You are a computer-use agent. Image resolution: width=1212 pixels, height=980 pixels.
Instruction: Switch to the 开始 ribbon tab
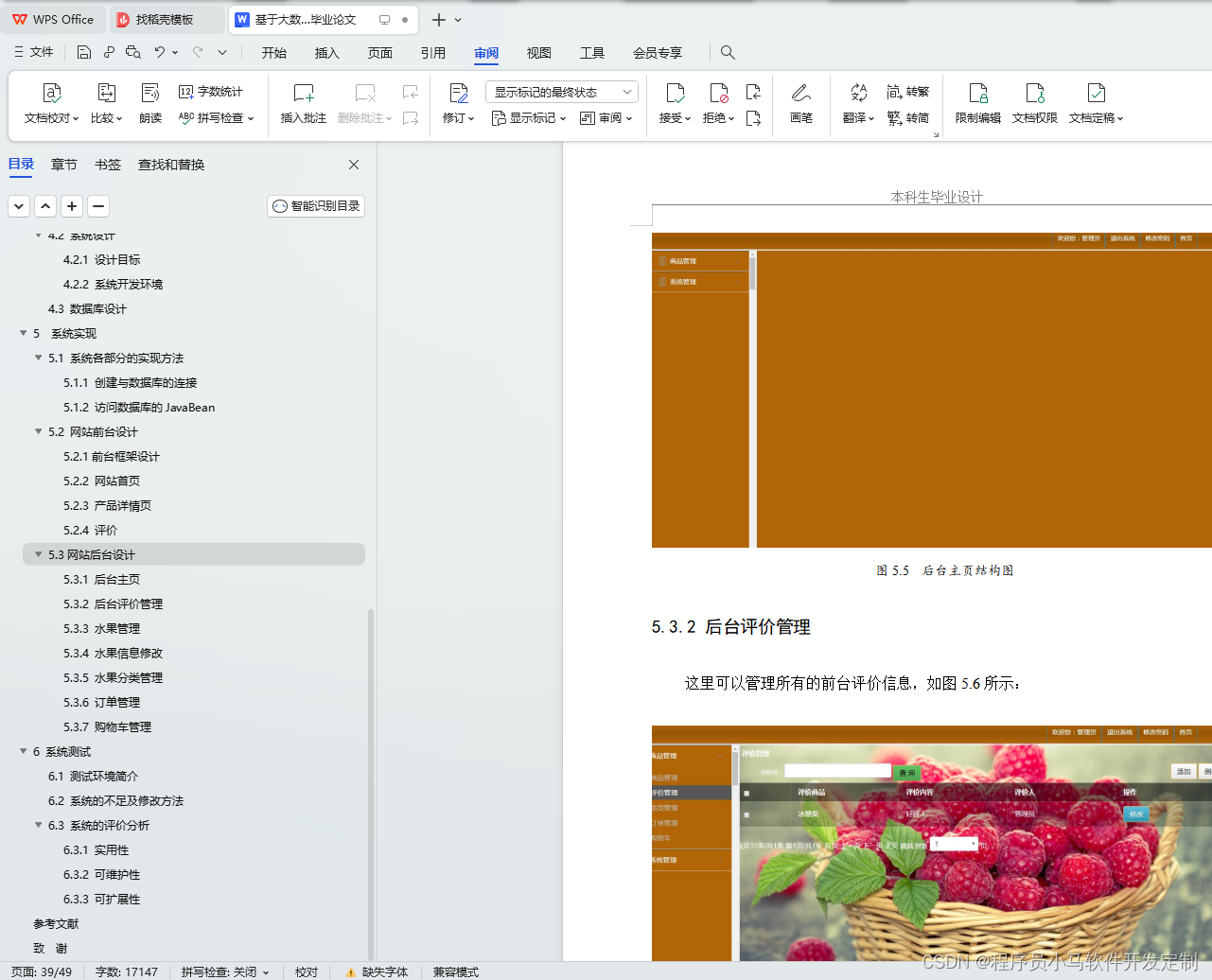[x=274, y=53]
